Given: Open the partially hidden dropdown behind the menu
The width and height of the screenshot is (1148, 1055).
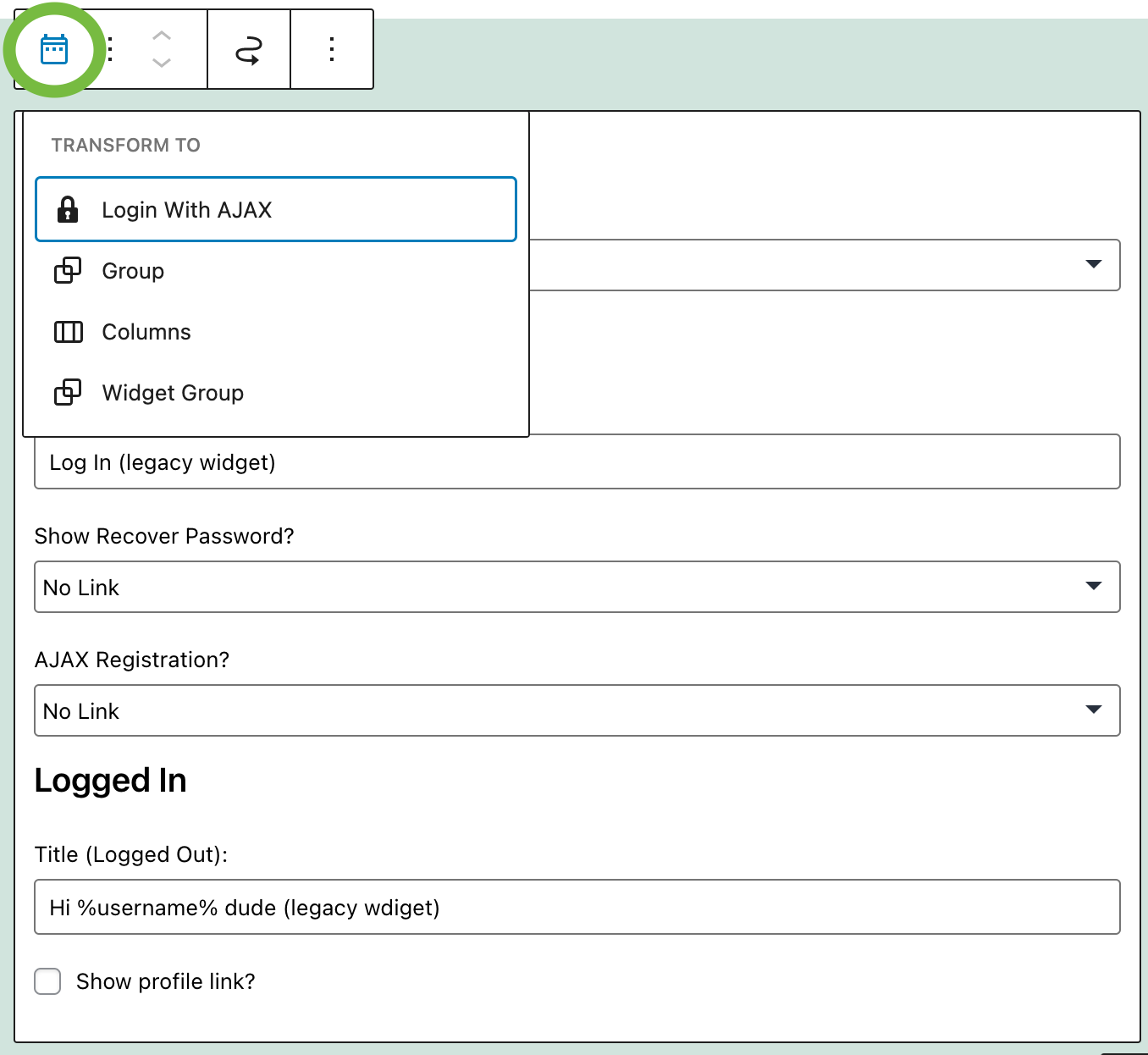Looking at the screenshot, I should (825, 265).
